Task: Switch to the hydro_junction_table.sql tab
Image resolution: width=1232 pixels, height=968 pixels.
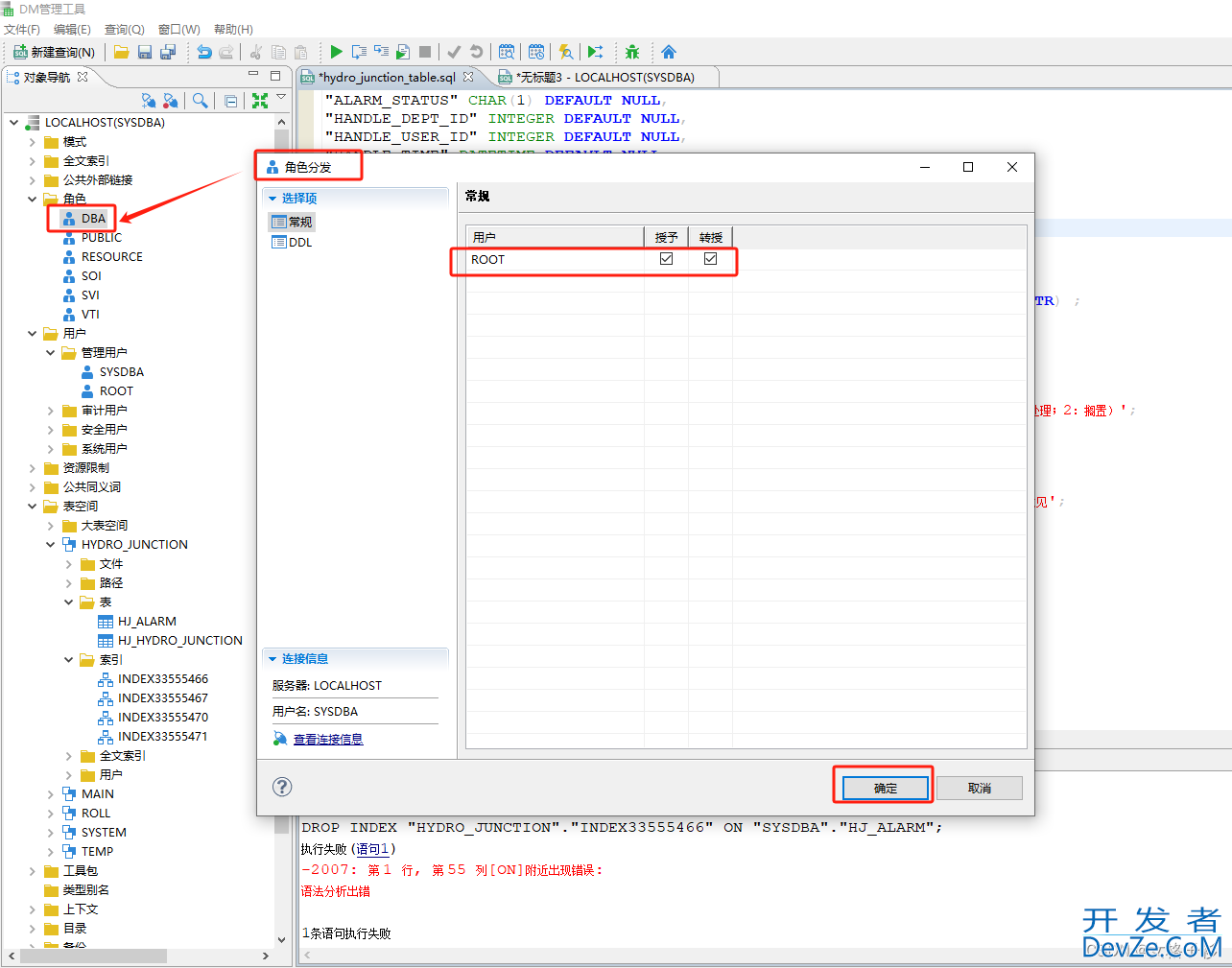Action: [388, 77]
